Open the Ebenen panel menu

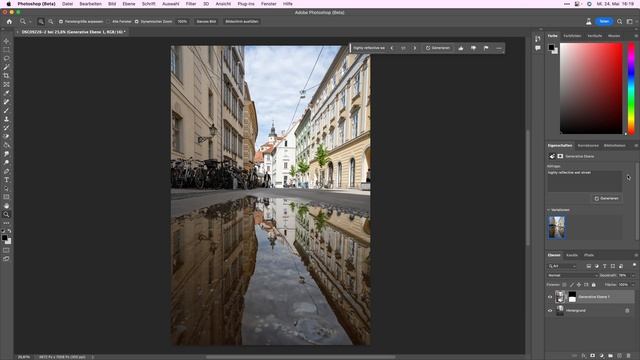point(636,256)
